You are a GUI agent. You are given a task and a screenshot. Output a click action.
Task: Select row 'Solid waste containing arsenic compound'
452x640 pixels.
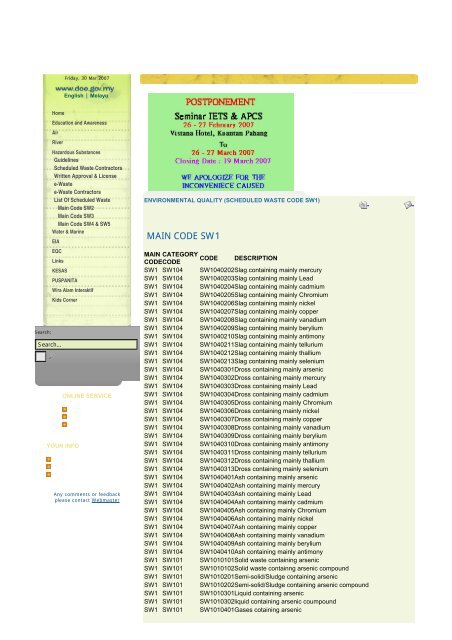(x=246, y=568)
